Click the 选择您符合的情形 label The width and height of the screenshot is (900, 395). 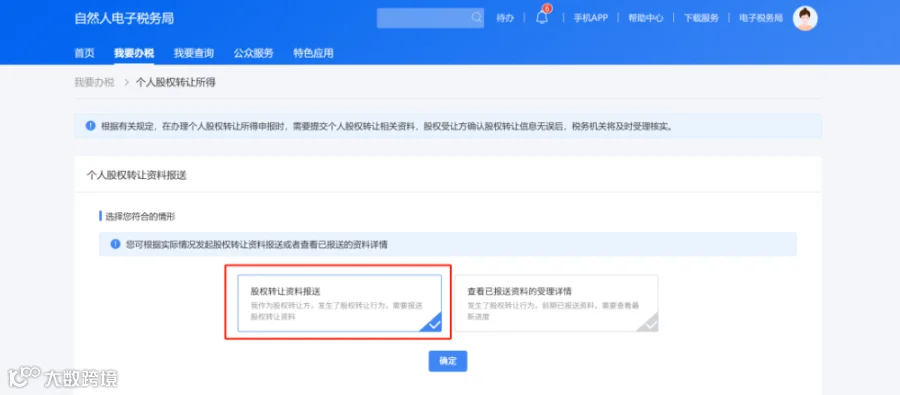pyautogui.click(x=140, y=216)
